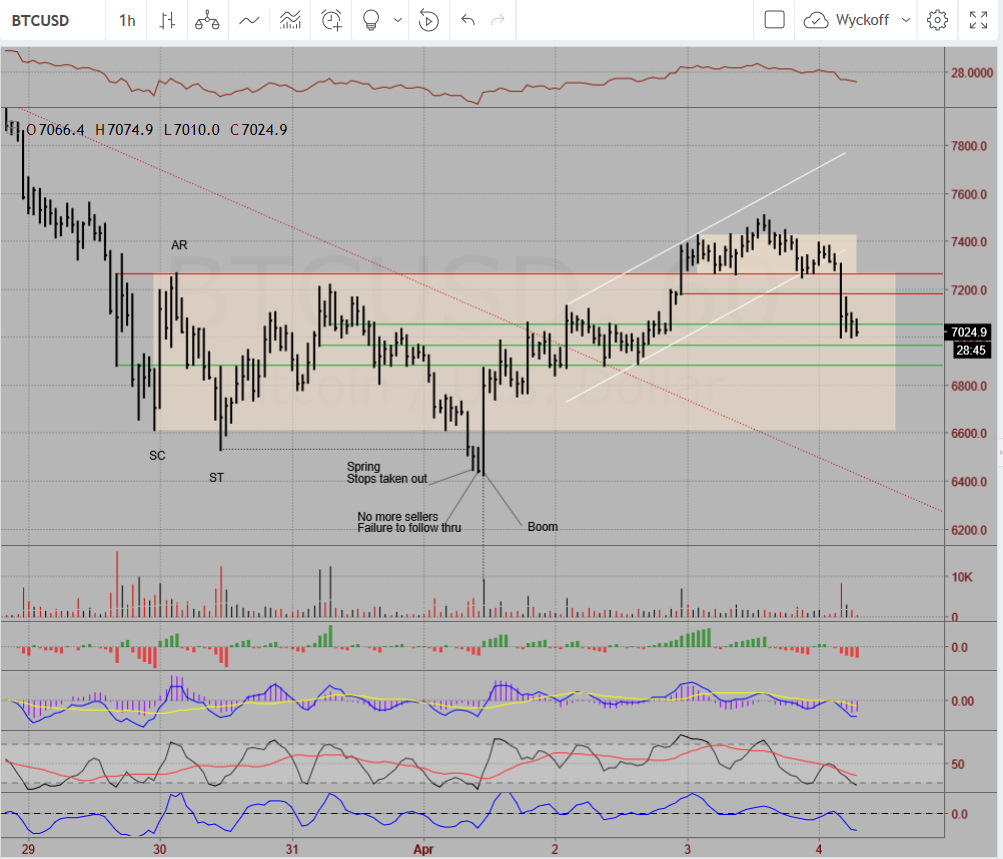Click the redo arrow
Viewport: 1003px width, 859px height.
[x=498, y=20]
